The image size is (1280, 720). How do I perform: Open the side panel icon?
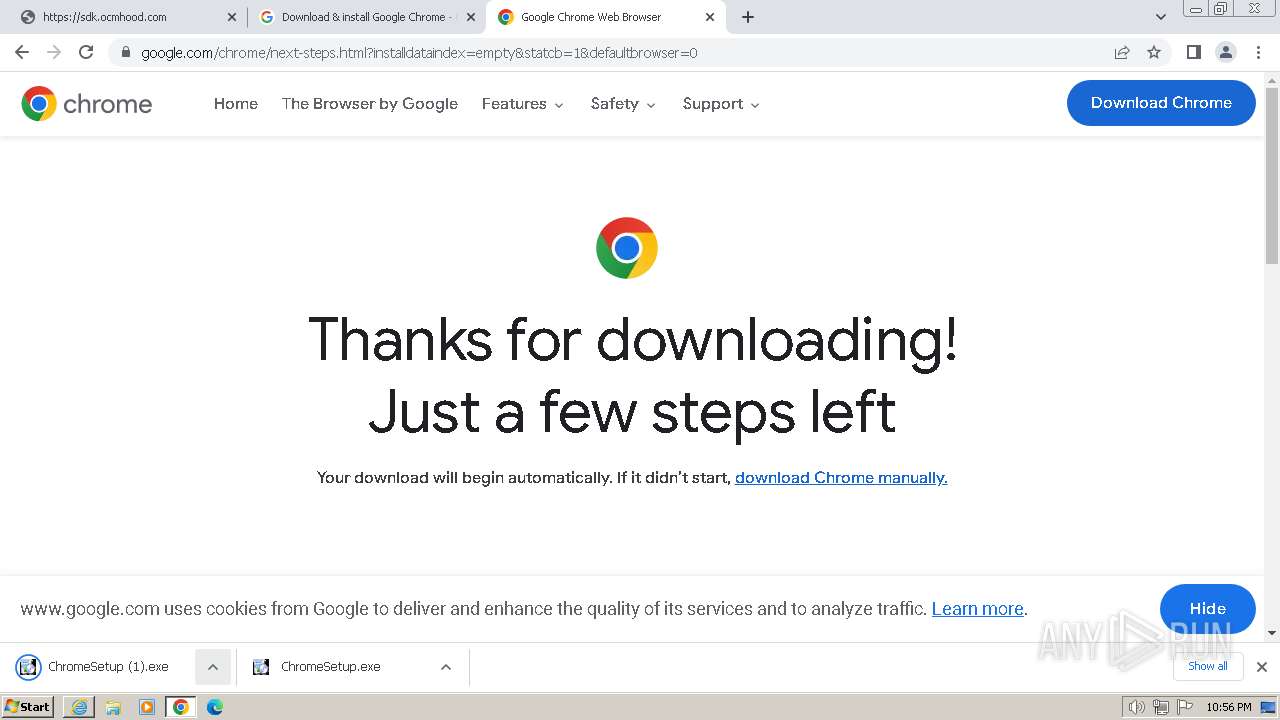[x=1193, y=52]
